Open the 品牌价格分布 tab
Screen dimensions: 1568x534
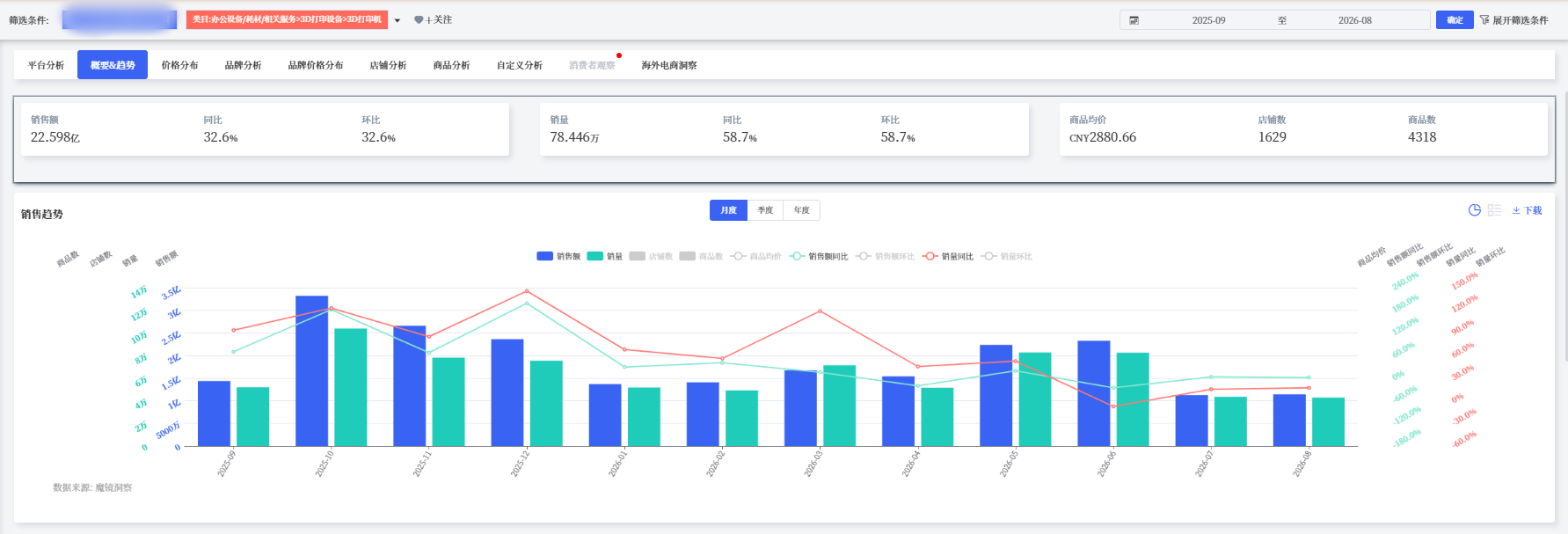point(316,65)
